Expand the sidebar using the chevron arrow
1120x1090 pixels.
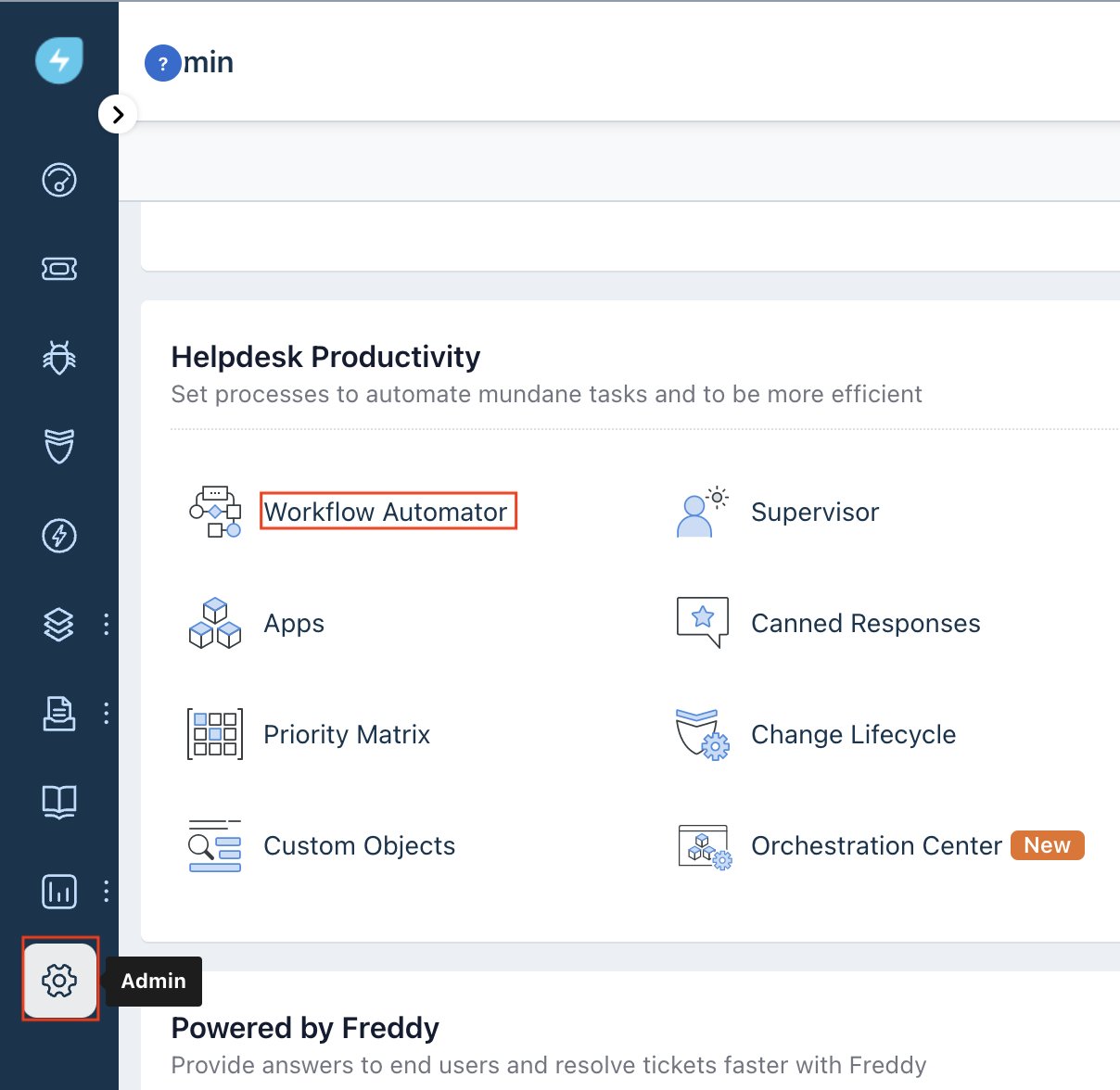(118, 113)
